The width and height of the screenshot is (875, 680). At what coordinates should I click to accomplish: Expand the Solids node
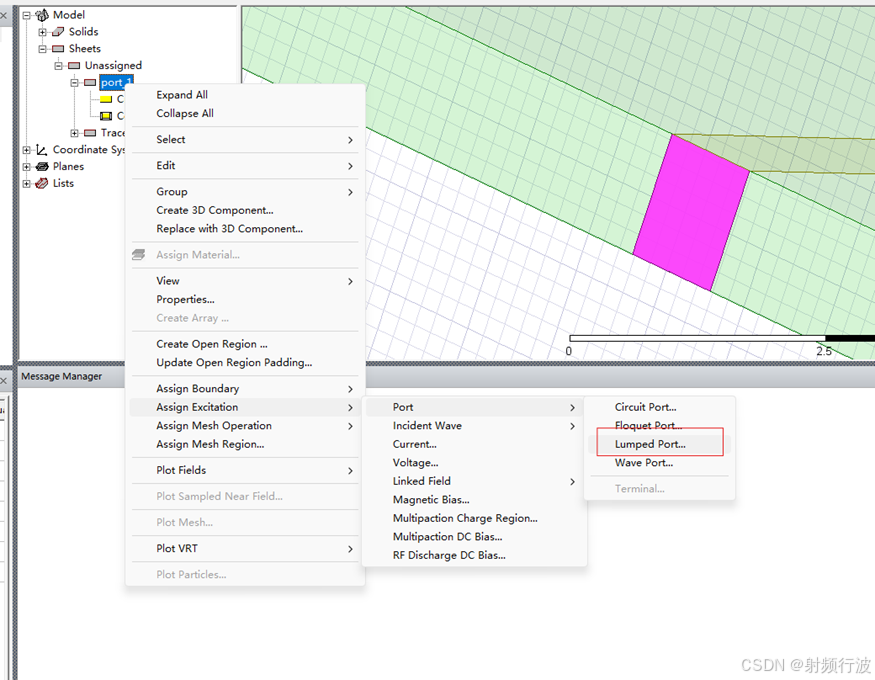tap(42, 32)
